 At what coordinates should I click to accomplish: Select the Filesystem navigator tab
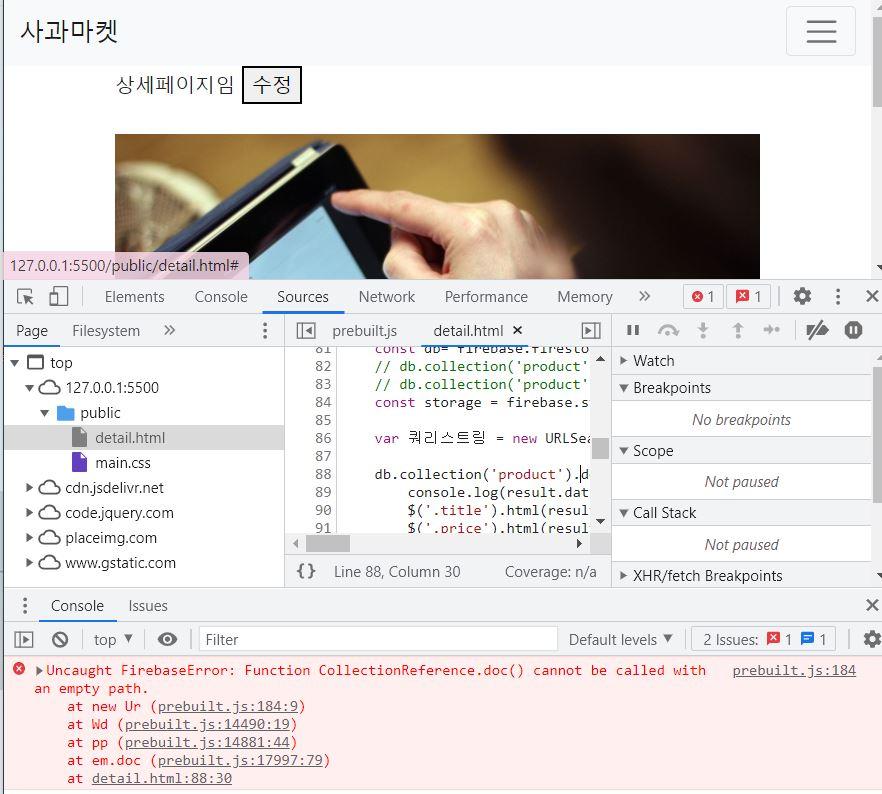[x=106, y=331]
